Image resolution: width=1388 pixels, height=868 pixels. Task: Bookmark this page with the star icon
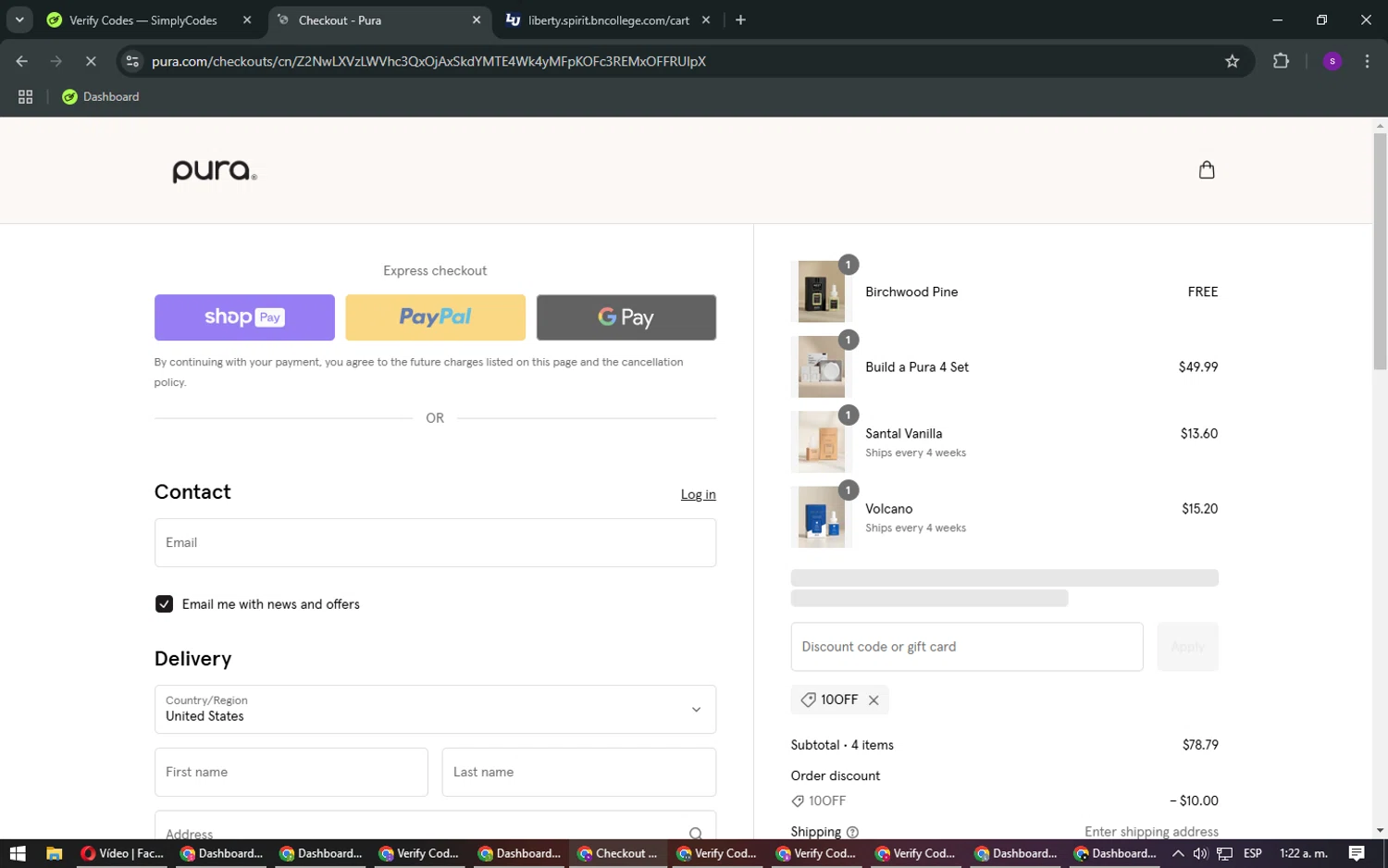[x=1232, y=61]
